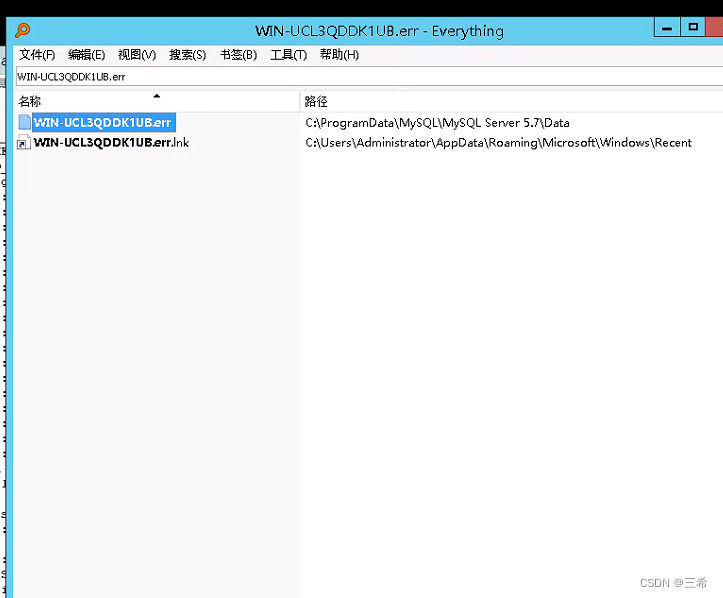Click the shortcut icon of WIN-UCL3QDDK1UB.err.lnk
The image size is (723, 598).
24,142
